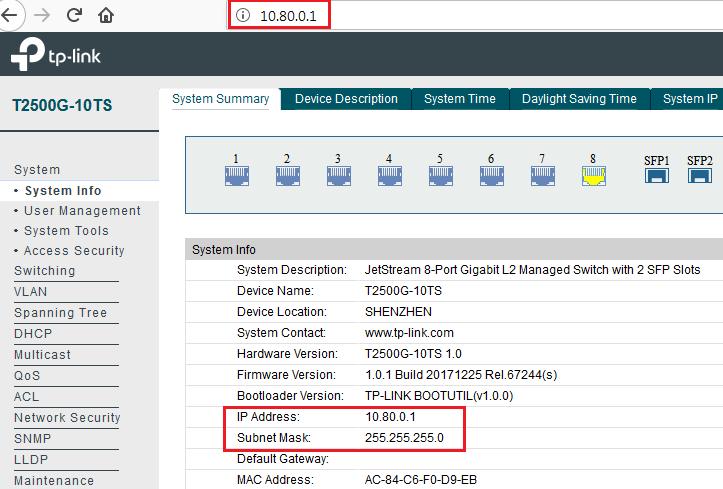Select port 2 icon
This screenshot has height=489, width=723.
pyautogui.click(x=288, y=176)
